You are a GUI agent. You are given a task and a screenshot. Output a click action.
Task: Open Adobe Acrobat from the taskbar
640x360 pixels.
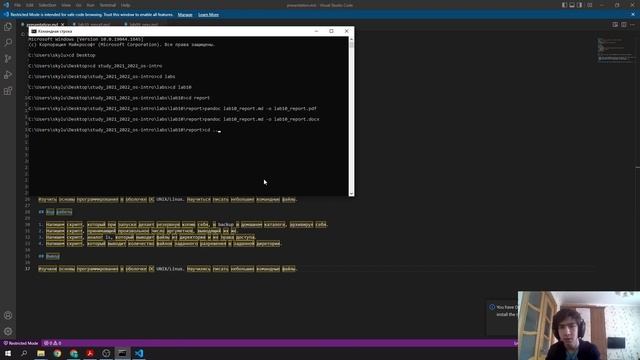[90, 353]
